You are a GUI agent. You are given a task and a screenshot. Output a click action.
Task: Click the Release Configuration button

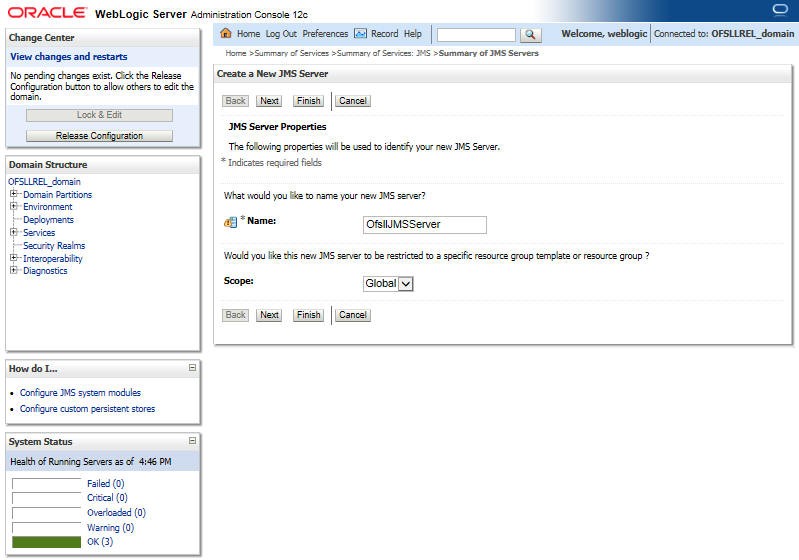pyautogui.click(x=99, y=136)
